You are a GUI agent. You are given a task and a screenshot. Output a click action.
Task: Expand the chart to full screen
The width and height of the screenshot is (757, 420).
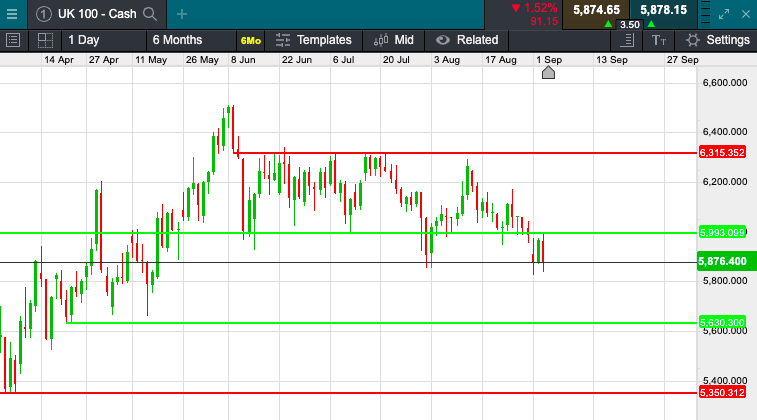724,14
